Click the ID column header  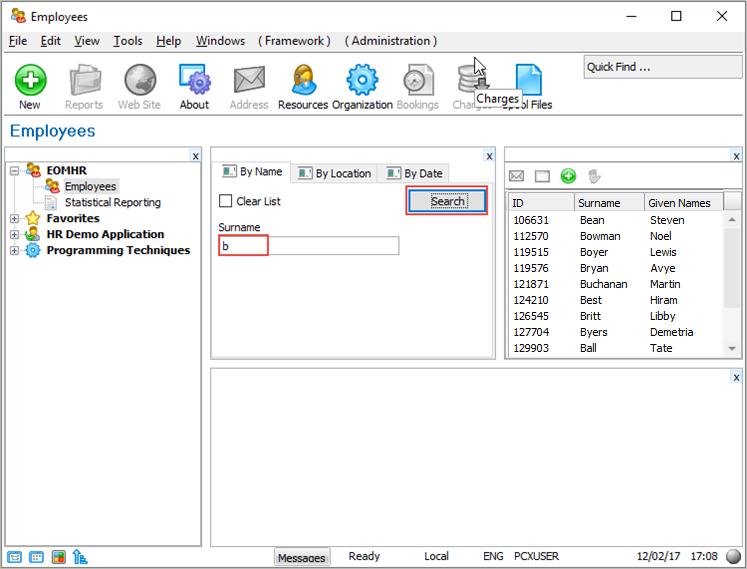541,203
